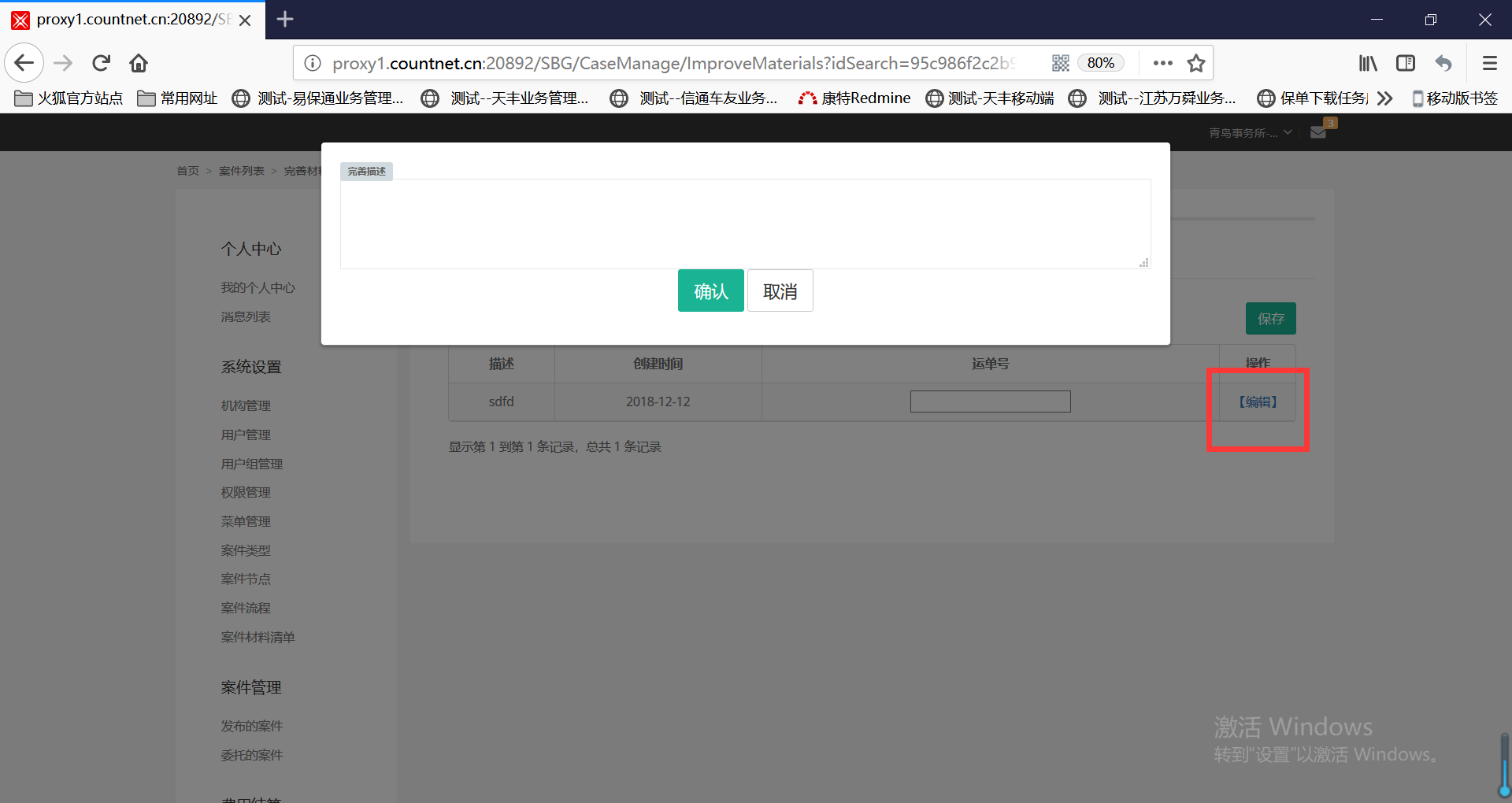Open the messages envelope icon

click(1318, 132)
